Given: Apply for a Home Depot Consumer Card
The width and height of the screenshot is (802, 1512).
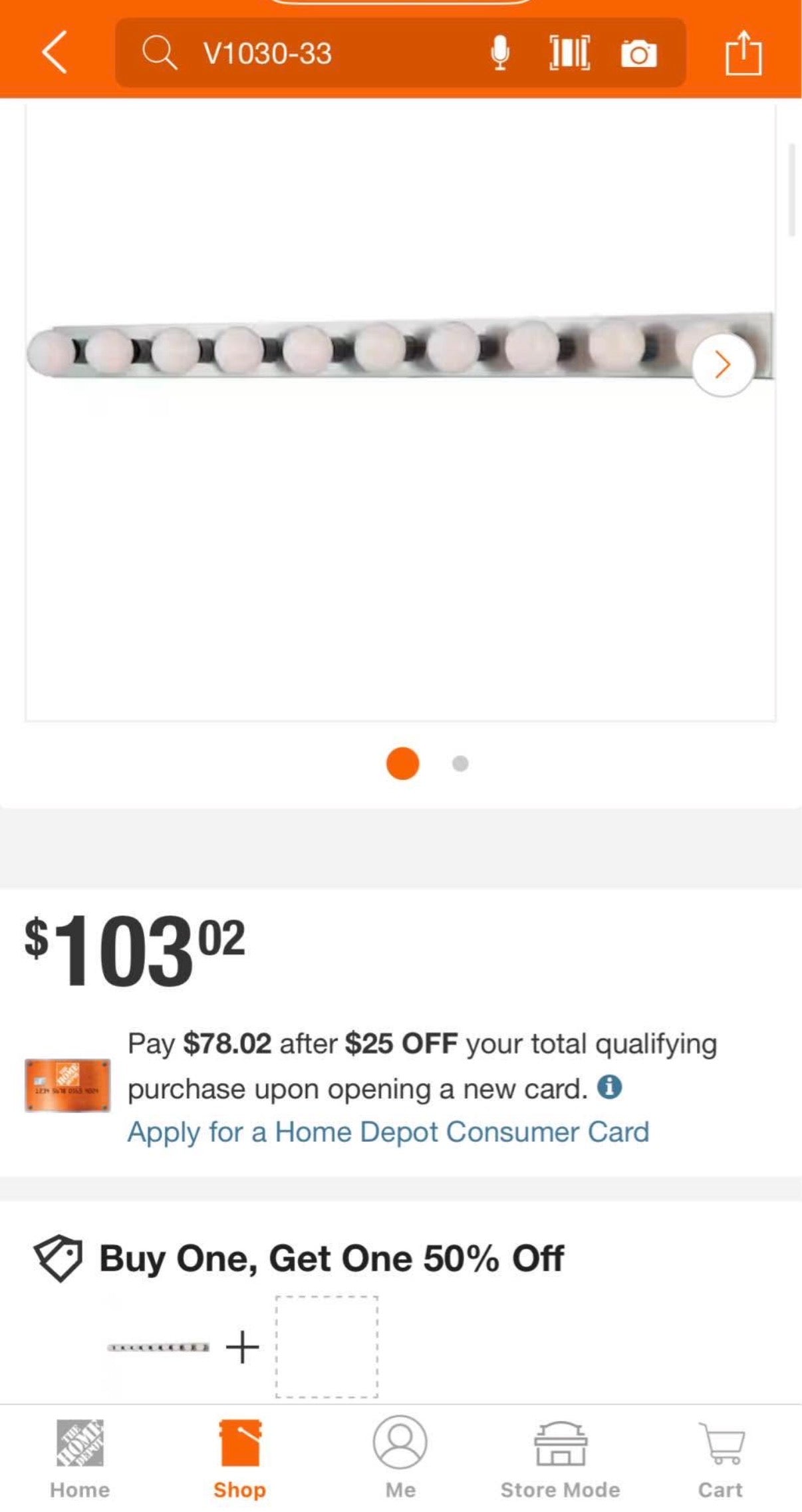Looking at the screenshot, I should tap(388, 1132).
